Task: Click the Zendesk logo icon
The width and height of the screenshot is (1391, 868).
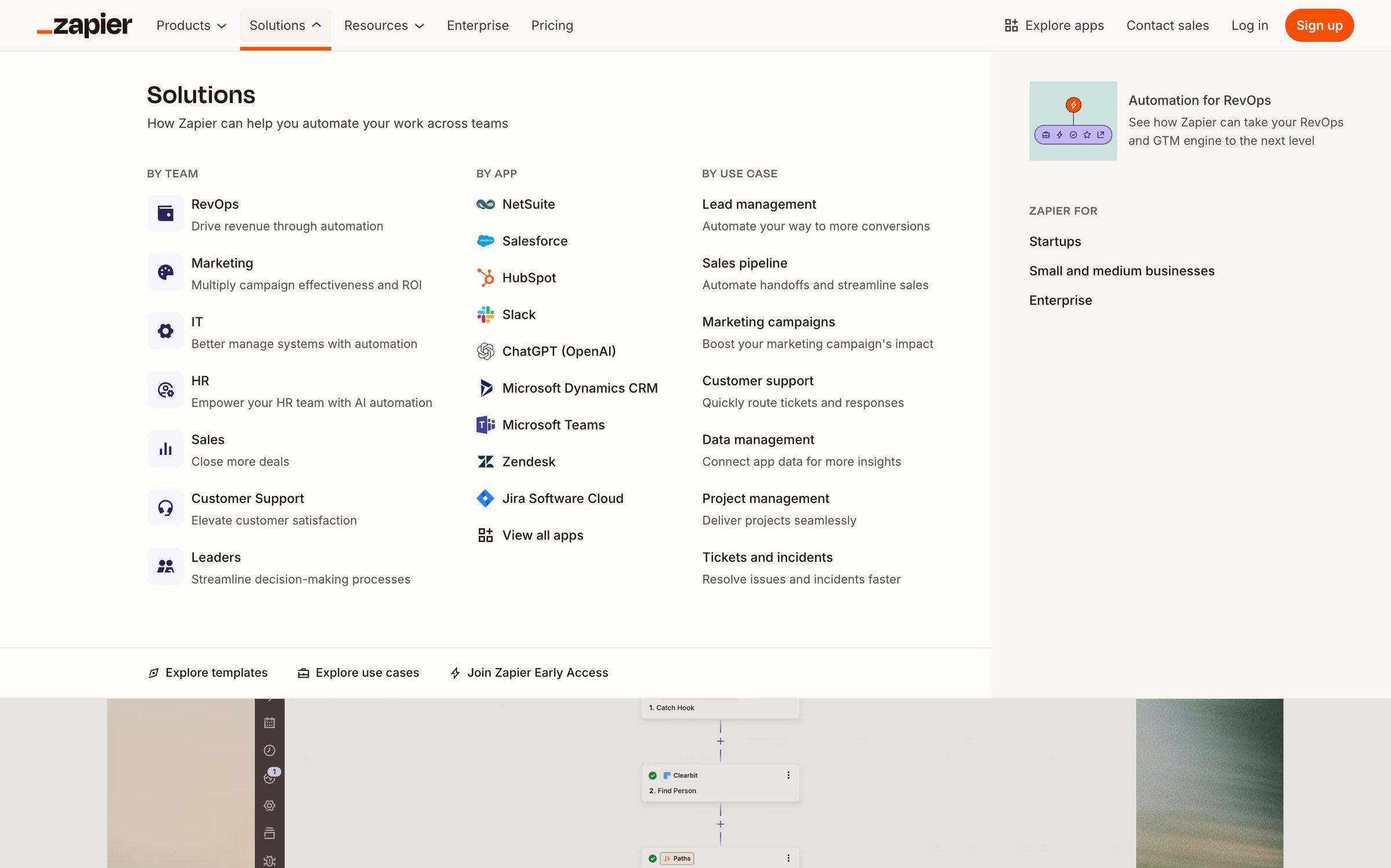Action: click(485, 461)
